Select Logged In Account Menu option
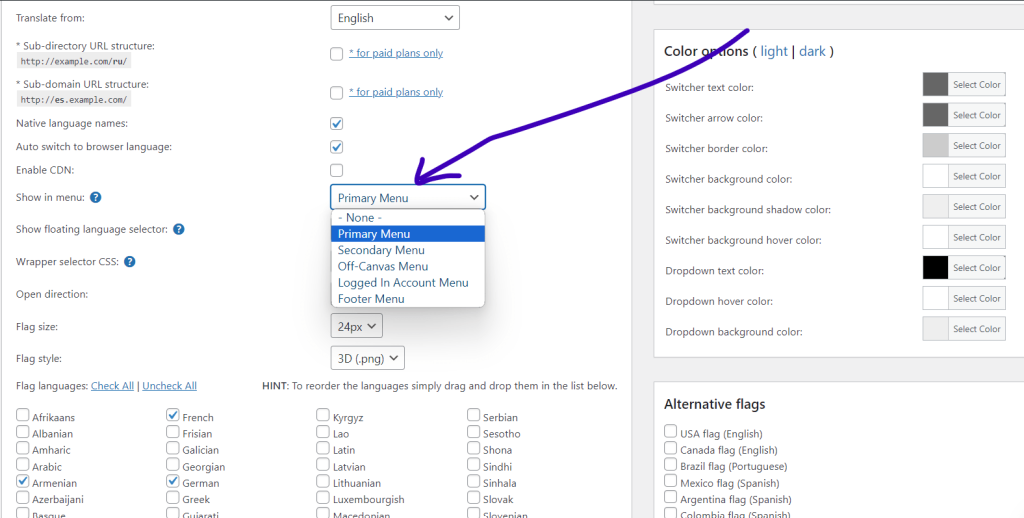1024x518 pixels. [408, 283]
